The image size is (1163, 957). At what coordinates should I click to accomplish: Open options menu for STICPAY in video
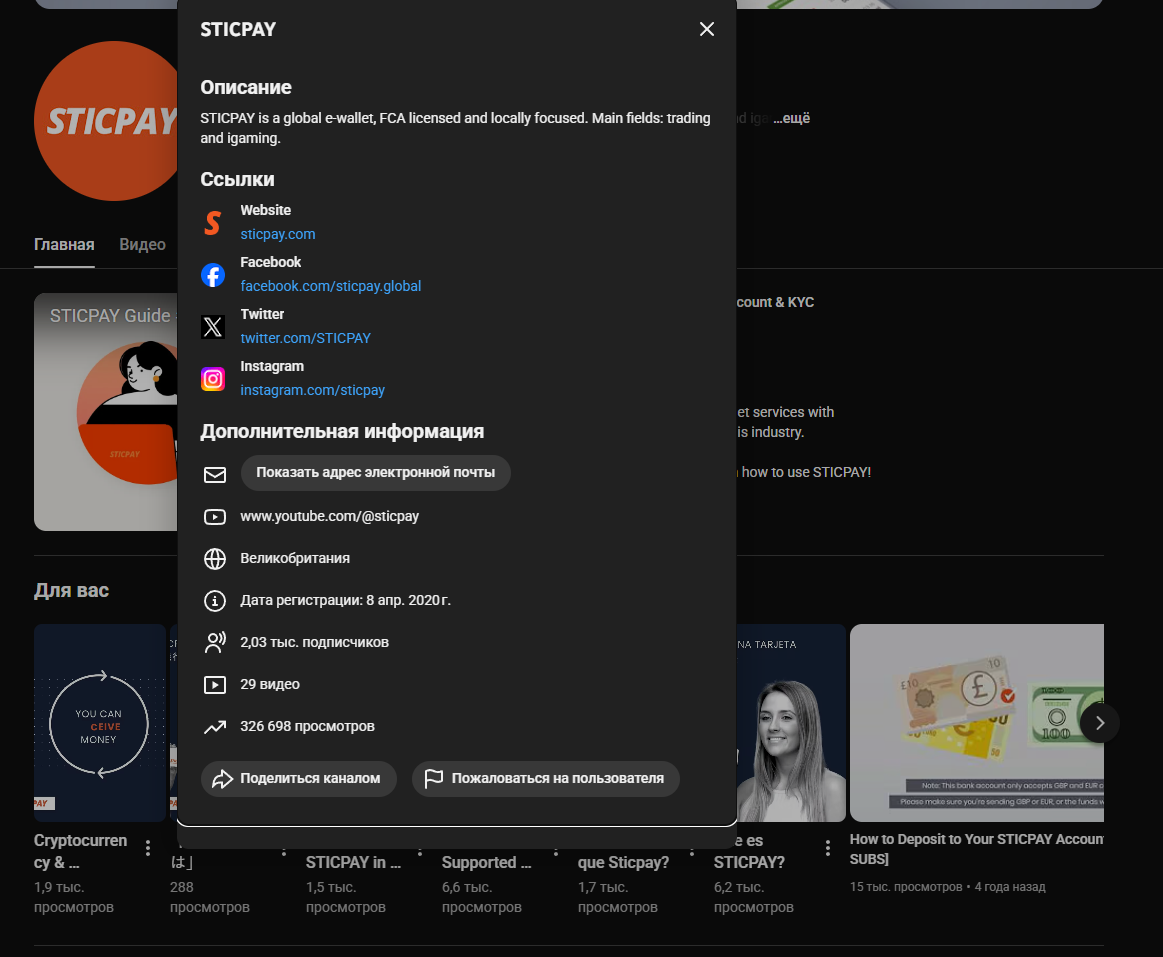[x=420, y=851]
